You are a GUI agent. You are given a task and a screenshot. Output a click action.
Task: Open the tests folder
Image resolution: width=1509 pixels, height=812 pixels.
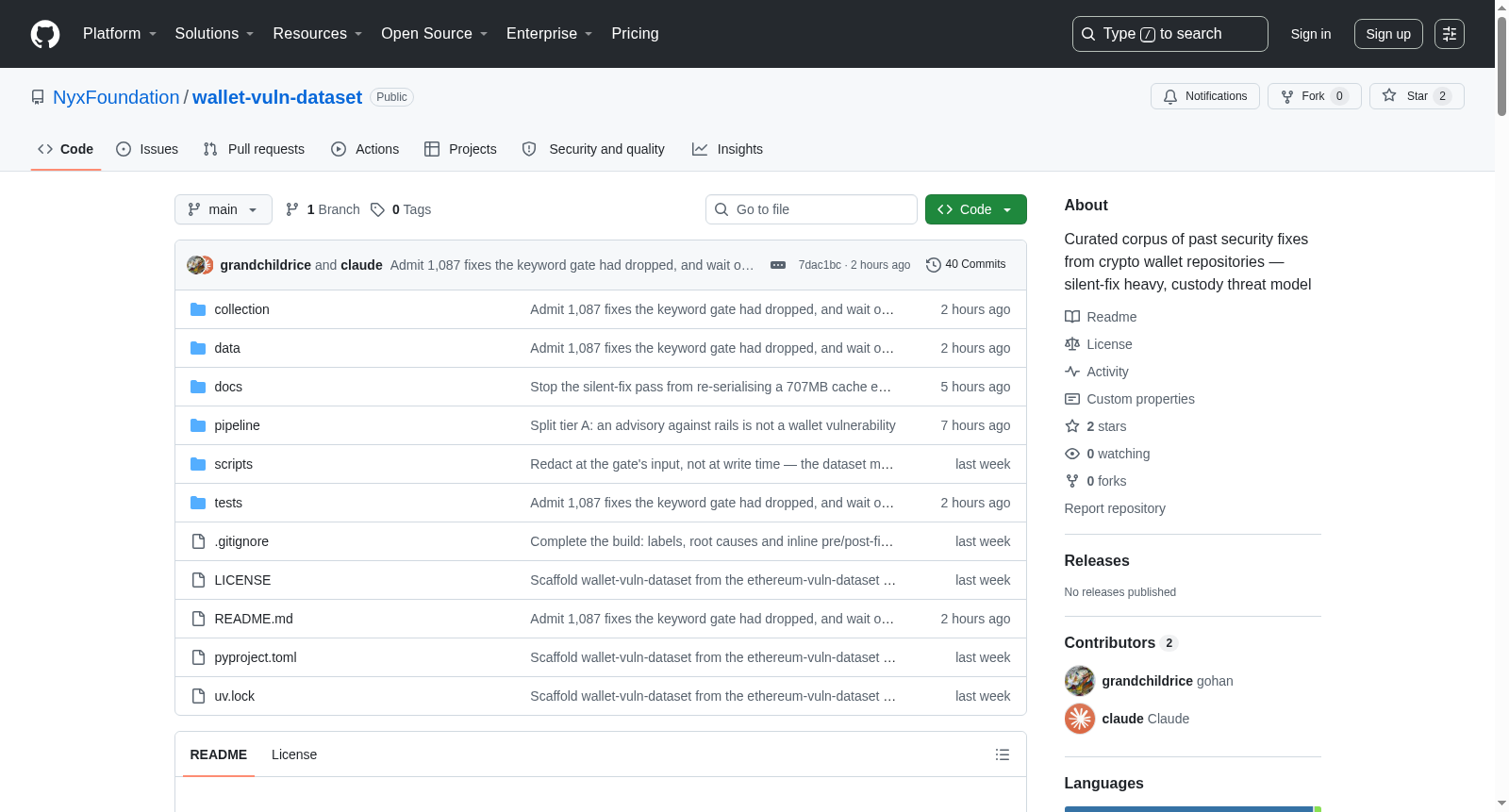click(x=228, y=503)
